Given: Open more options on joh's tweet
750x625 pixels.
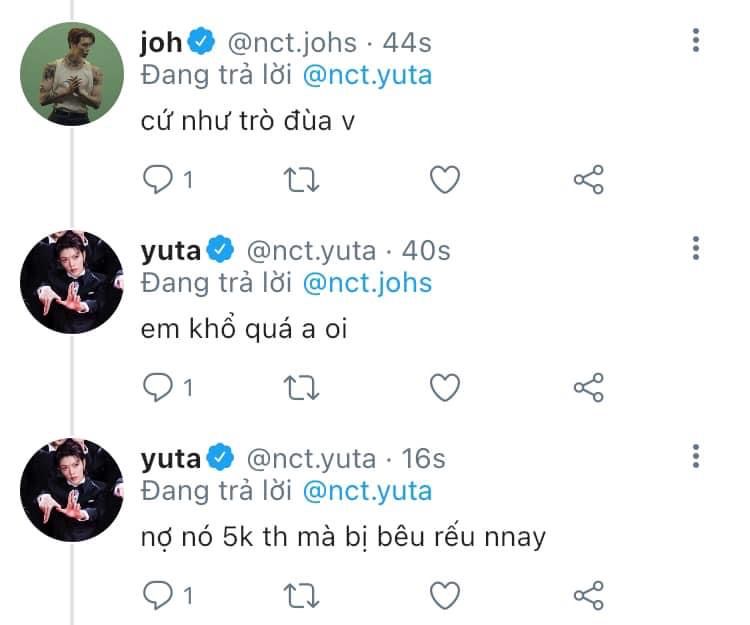Looking at the screenshot, I should coord(696,40).
